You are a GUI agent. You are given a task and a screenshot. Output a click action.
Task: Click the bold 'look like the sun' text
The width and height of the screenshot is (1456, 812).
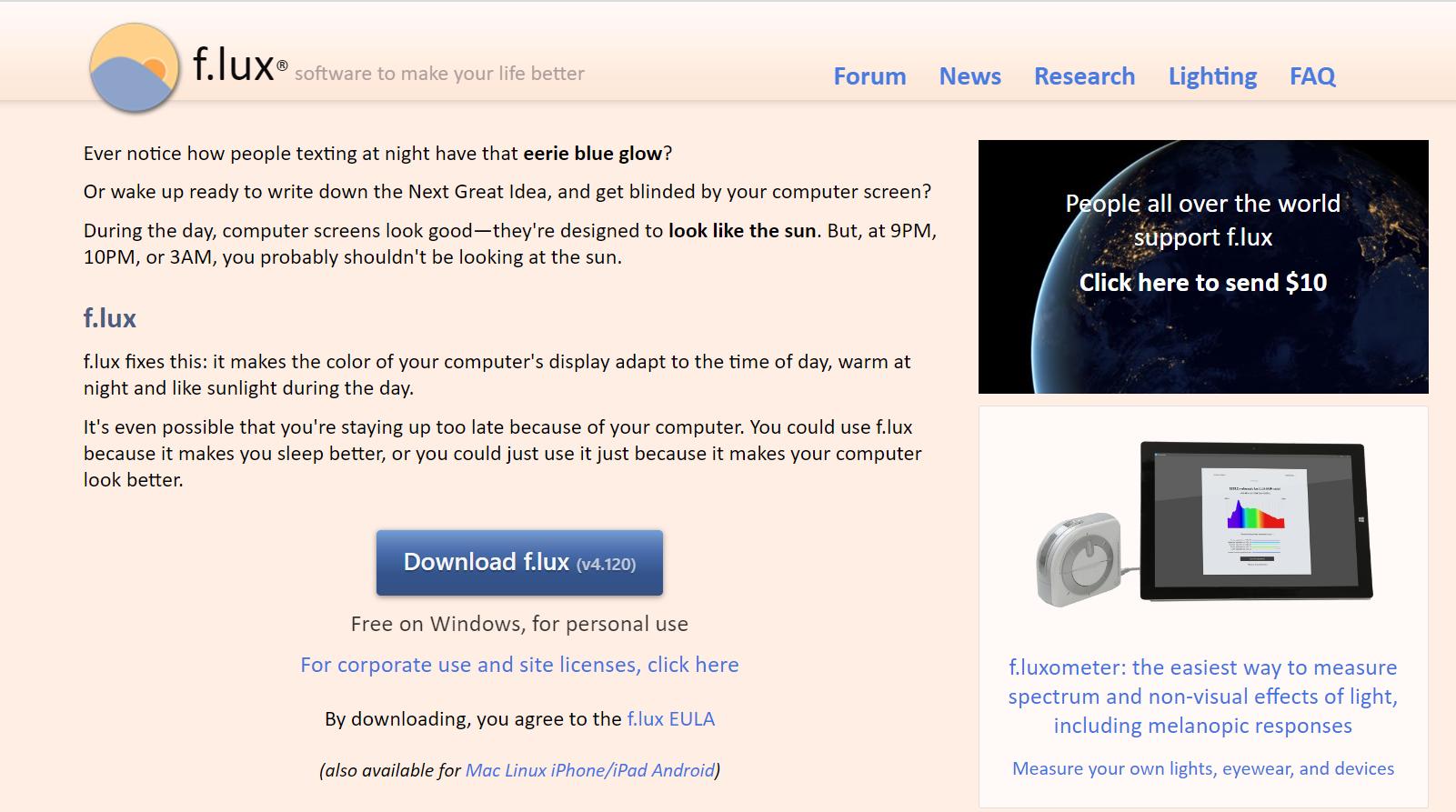pyautogui.click(x=742, y=231)
